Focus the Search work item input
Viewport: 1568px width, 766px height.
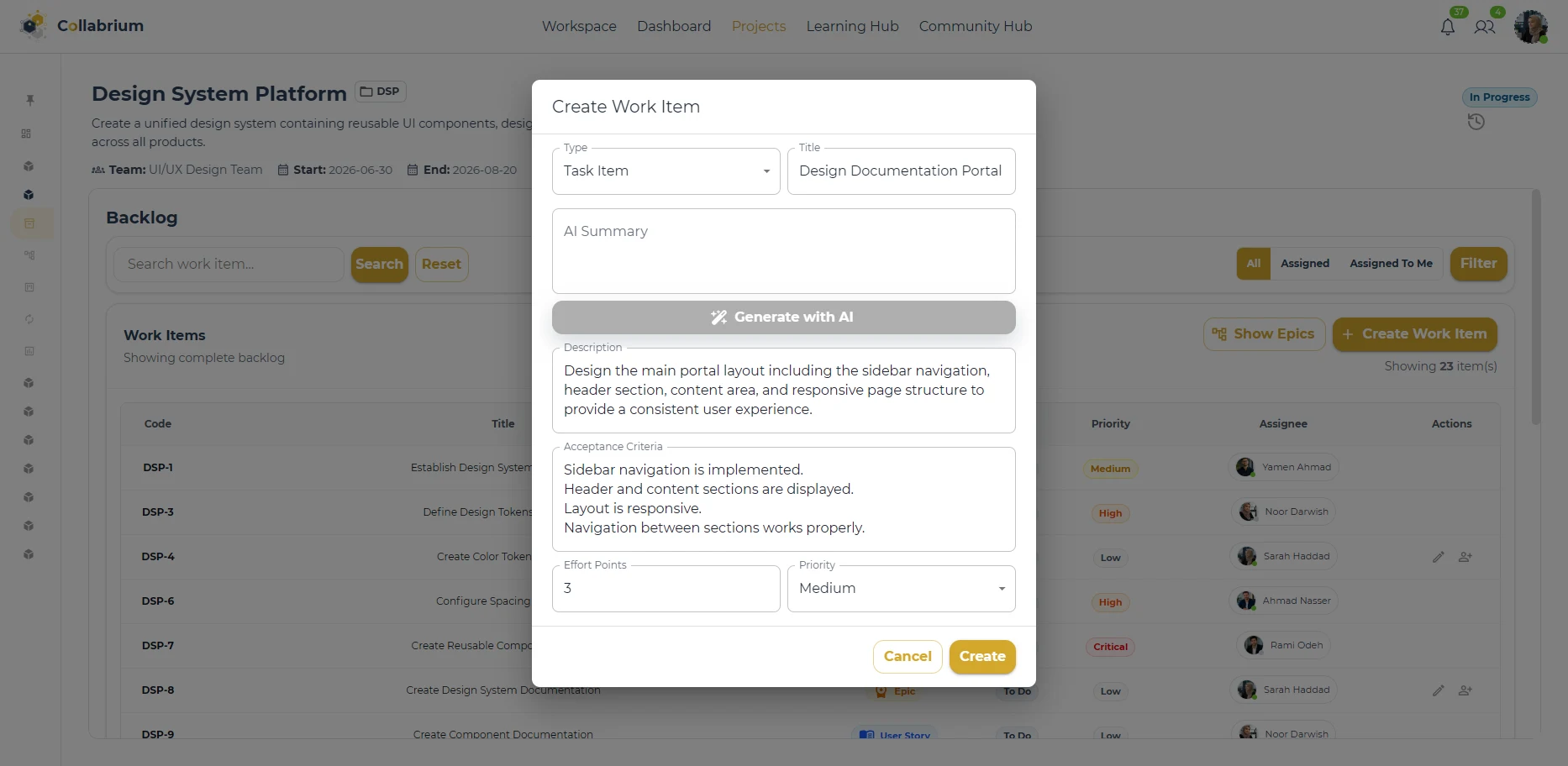229,265
